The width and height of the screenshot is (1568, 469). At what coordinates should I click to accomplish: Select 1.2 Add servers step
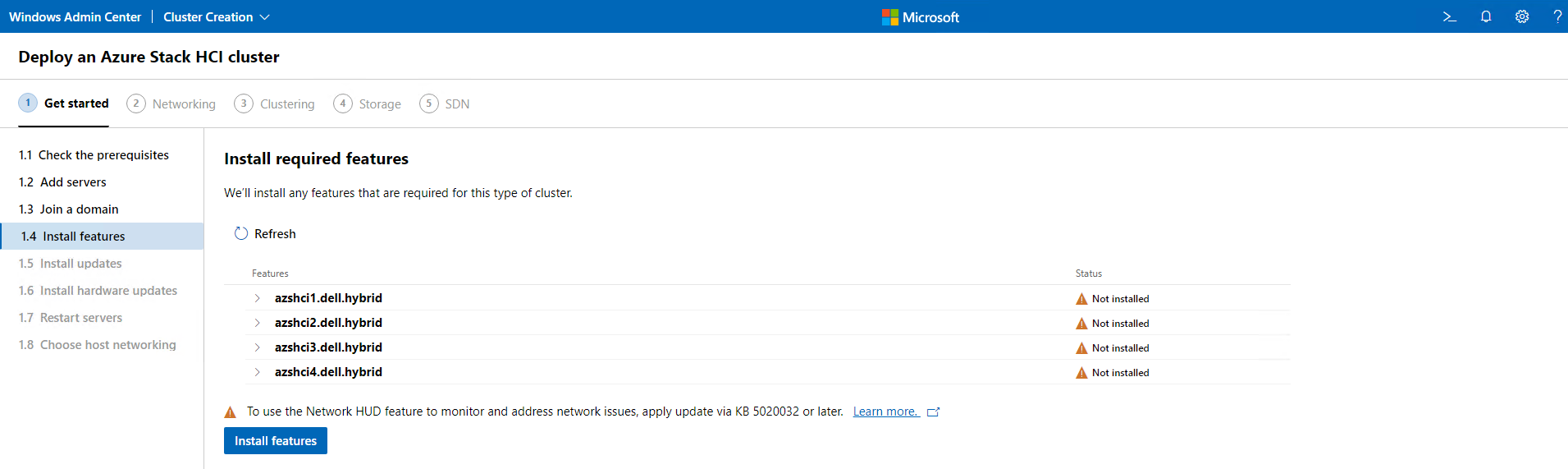(73, 182)
